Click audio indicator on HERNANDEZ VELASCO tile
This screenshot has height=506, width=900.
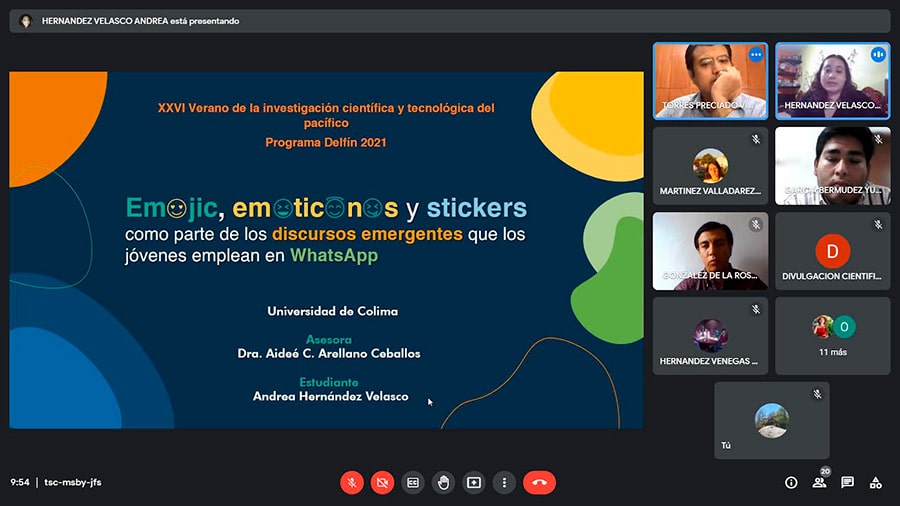[878, 55]
